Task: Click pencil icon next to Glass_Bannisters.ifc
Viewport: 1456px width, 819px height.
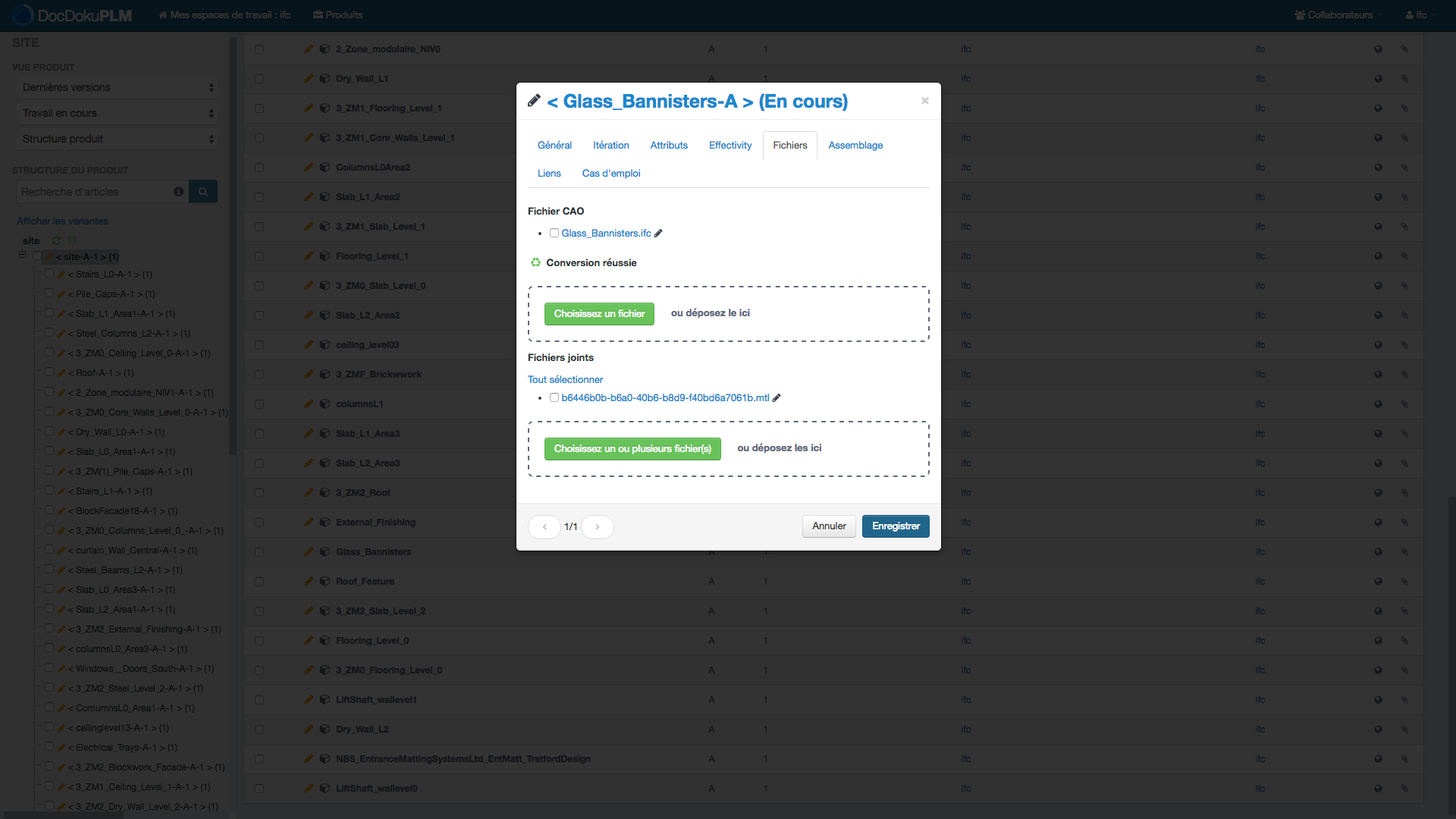Action: coord(658,234)
